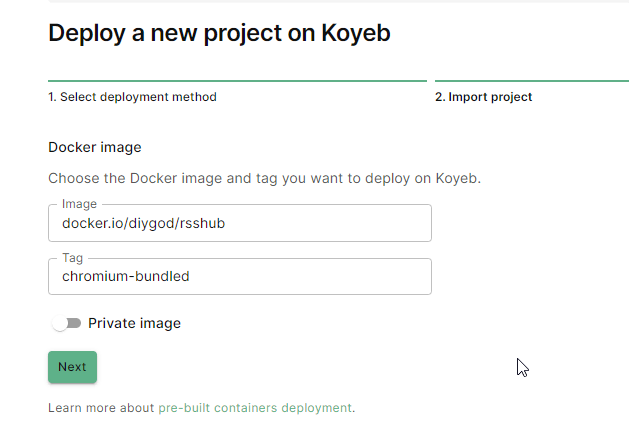
Task: Open the pre-built containers deployment link
Action: pos(255,408)
